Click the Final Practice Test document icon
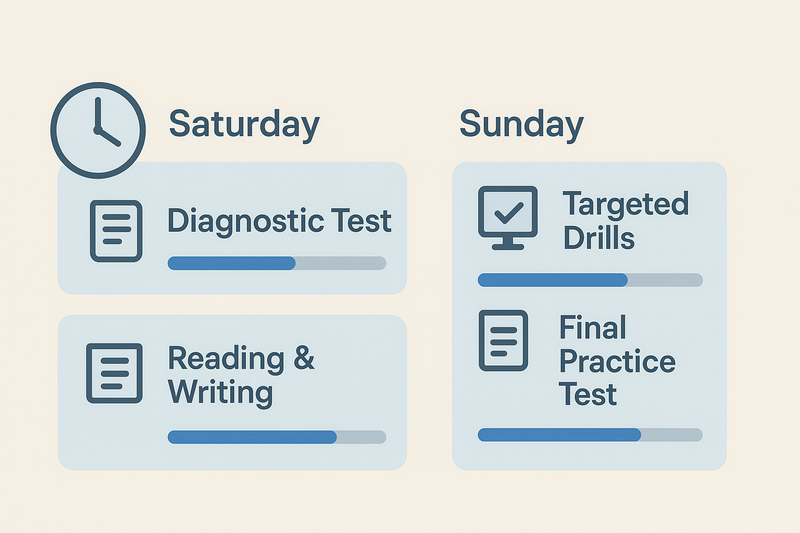Image resolution: width=800 pixels, height=533 pixels. [x=504, y=340]
